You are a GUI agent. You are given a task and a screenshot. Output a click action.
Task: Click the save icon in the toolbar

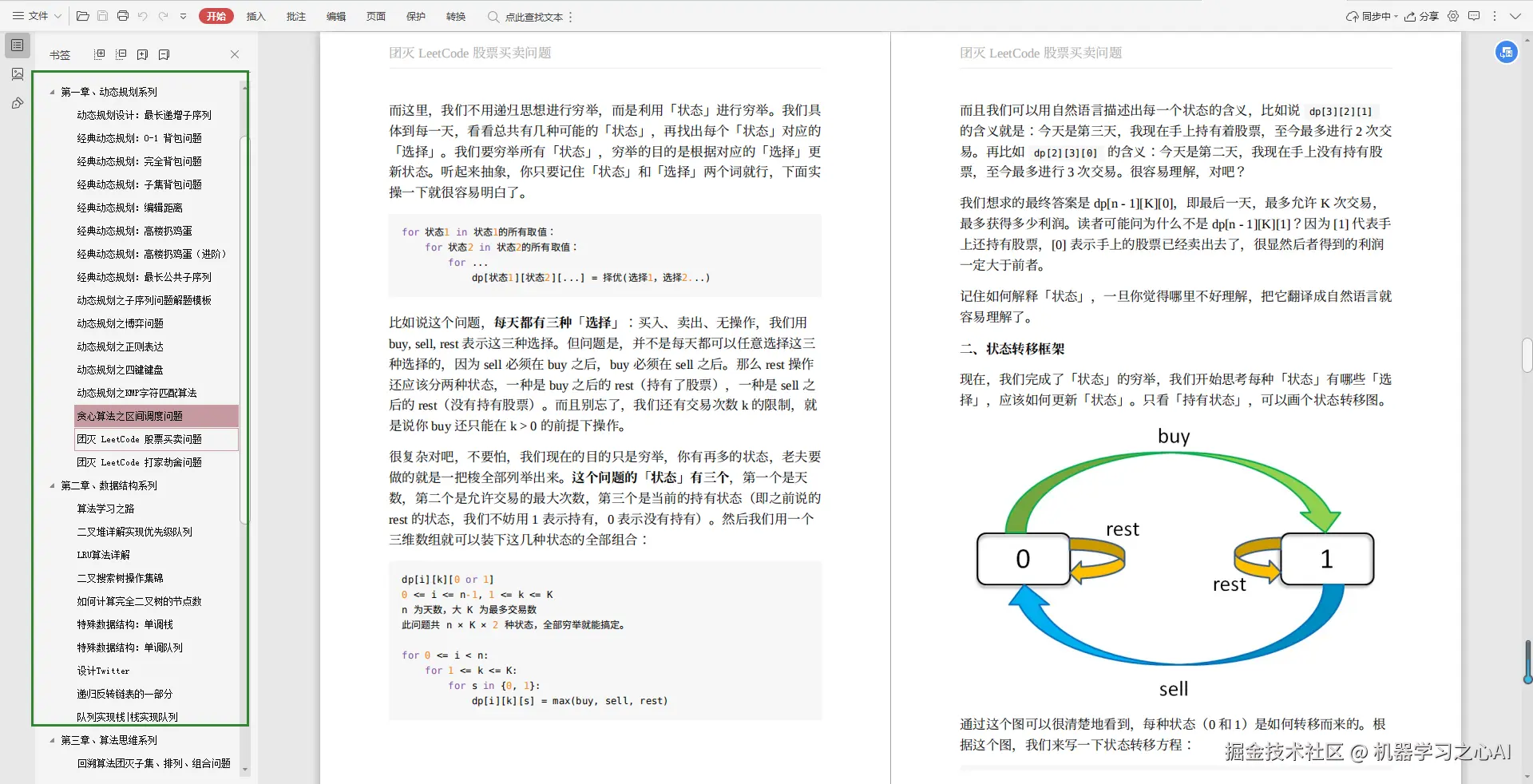102,16
